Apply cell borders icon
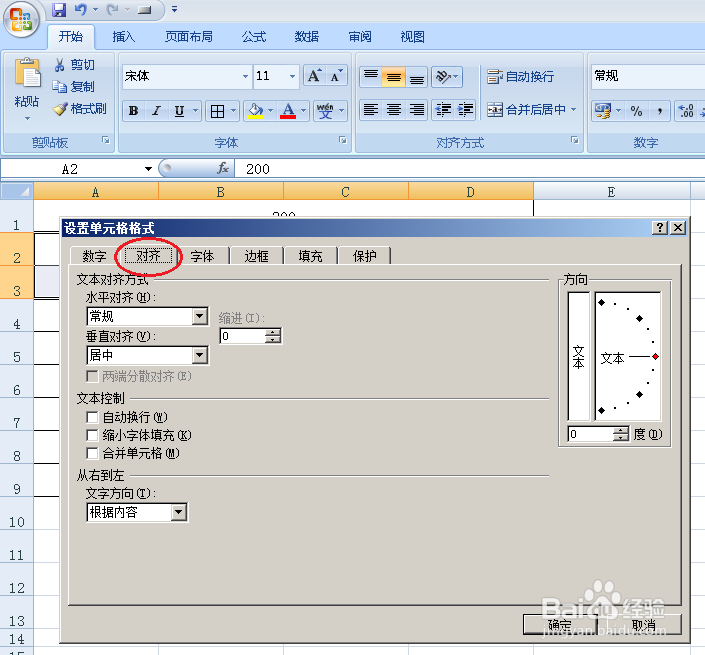The image size is (705, 655). coord(217,111)
